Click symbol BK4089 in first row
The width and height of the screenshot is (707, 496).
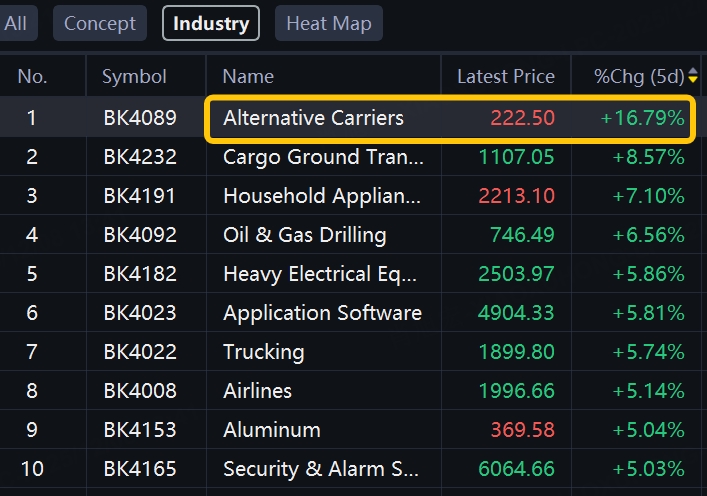click(140, 118)
